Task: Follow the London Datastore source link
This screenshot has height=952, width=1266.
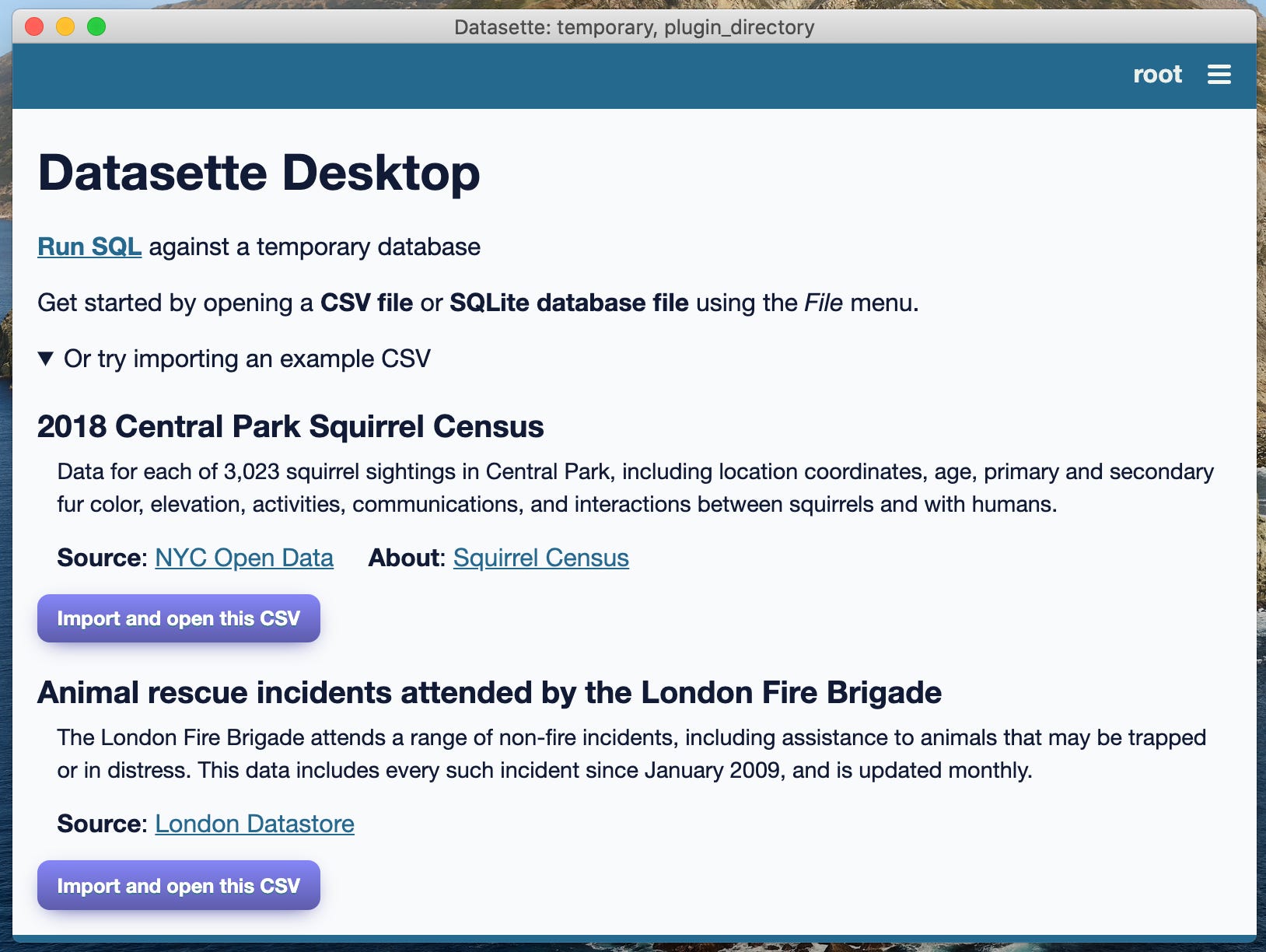Action: click(254, 824)
